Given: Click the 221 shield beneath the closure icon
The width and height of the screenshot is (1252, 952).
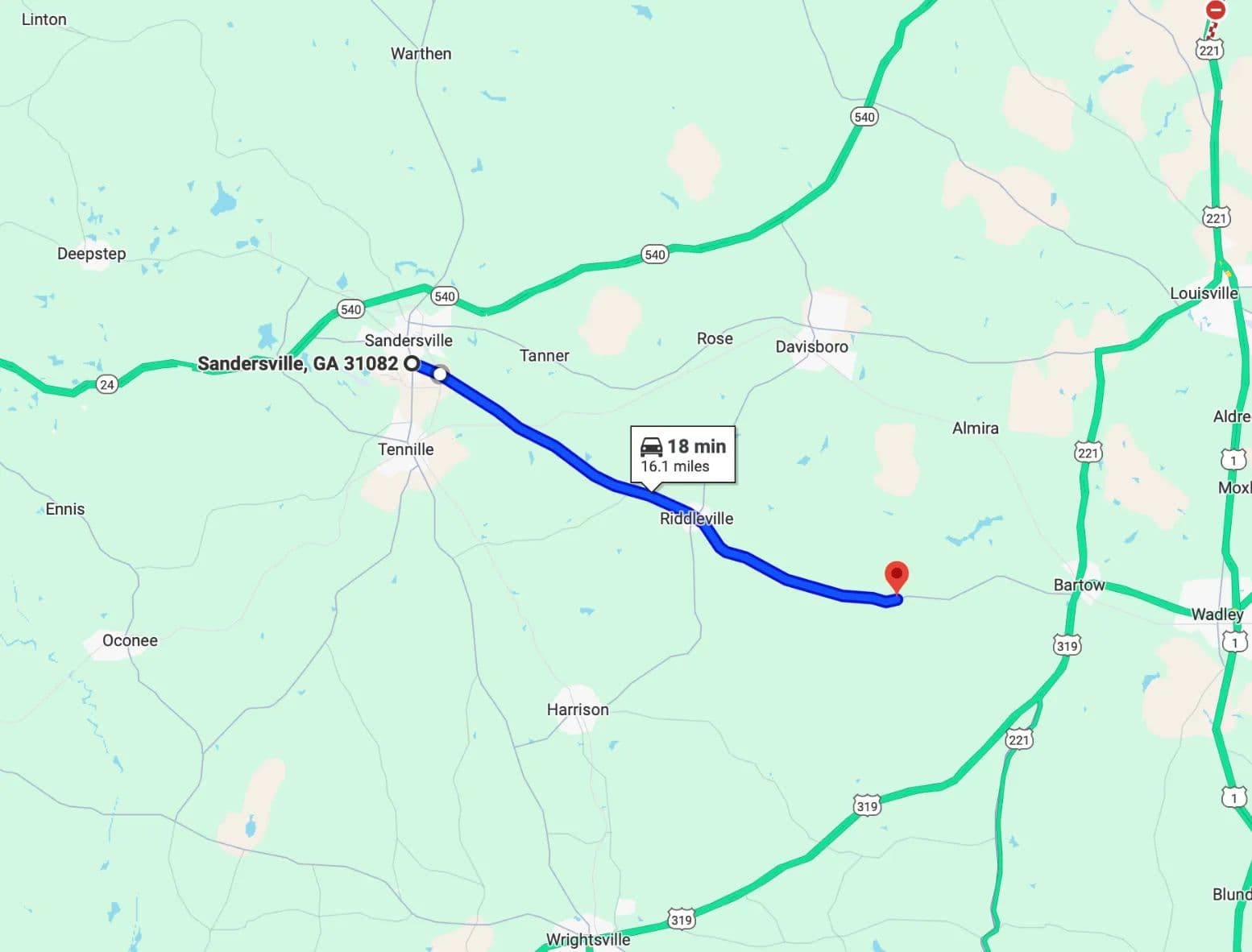Looking at the screenshot, I should (1209, 50).
